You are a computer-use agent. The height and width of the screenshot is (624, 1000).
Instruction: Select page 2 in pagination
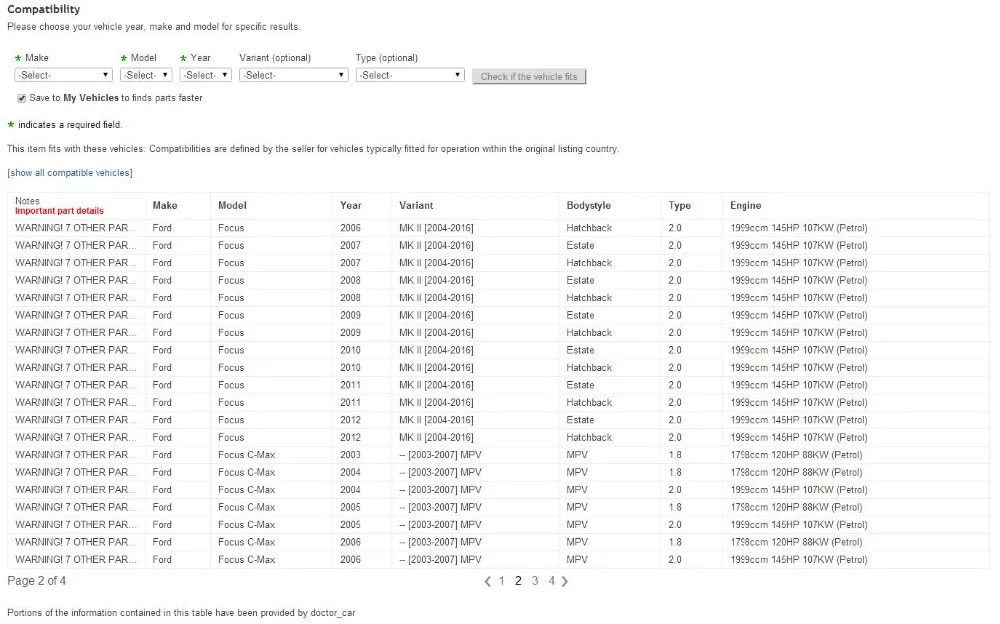click(518, 581)
